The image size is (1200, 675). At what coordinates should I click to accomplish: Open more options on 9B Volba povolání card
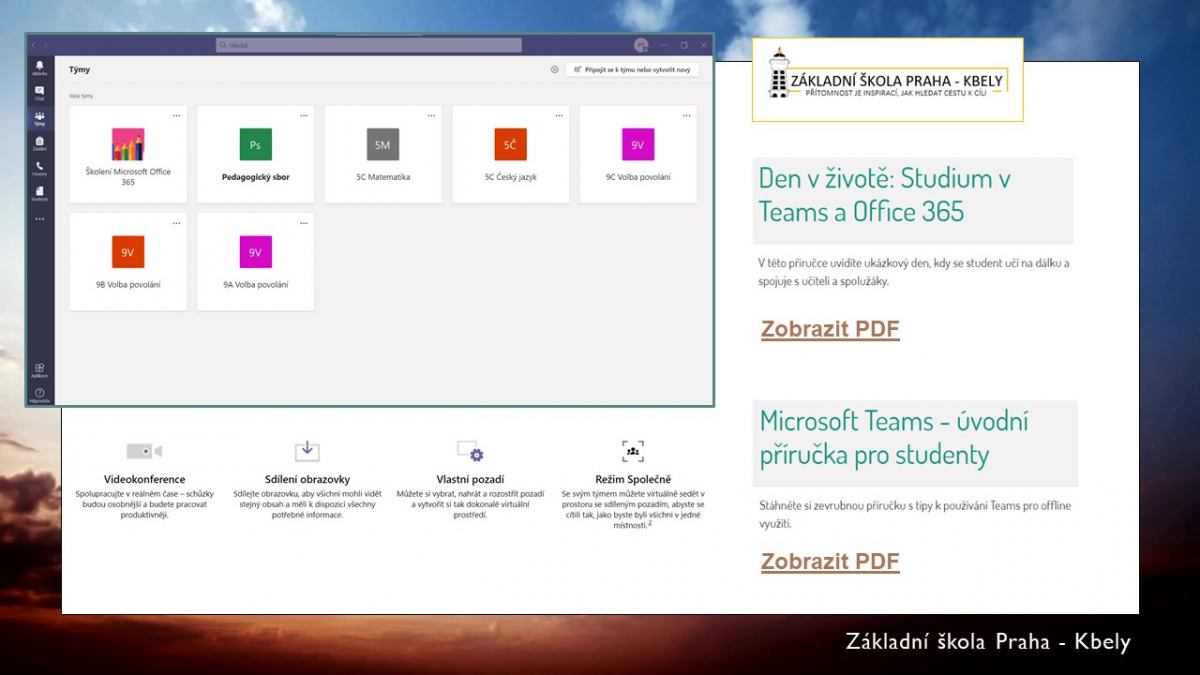(x=176, y=222)
